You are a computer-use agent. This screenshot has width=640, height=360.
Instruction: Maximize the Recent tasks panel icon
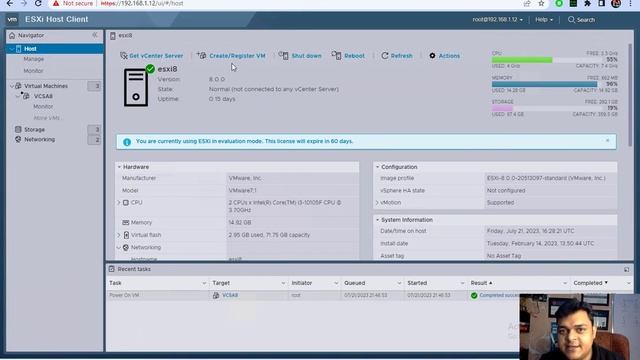point(627,269)
